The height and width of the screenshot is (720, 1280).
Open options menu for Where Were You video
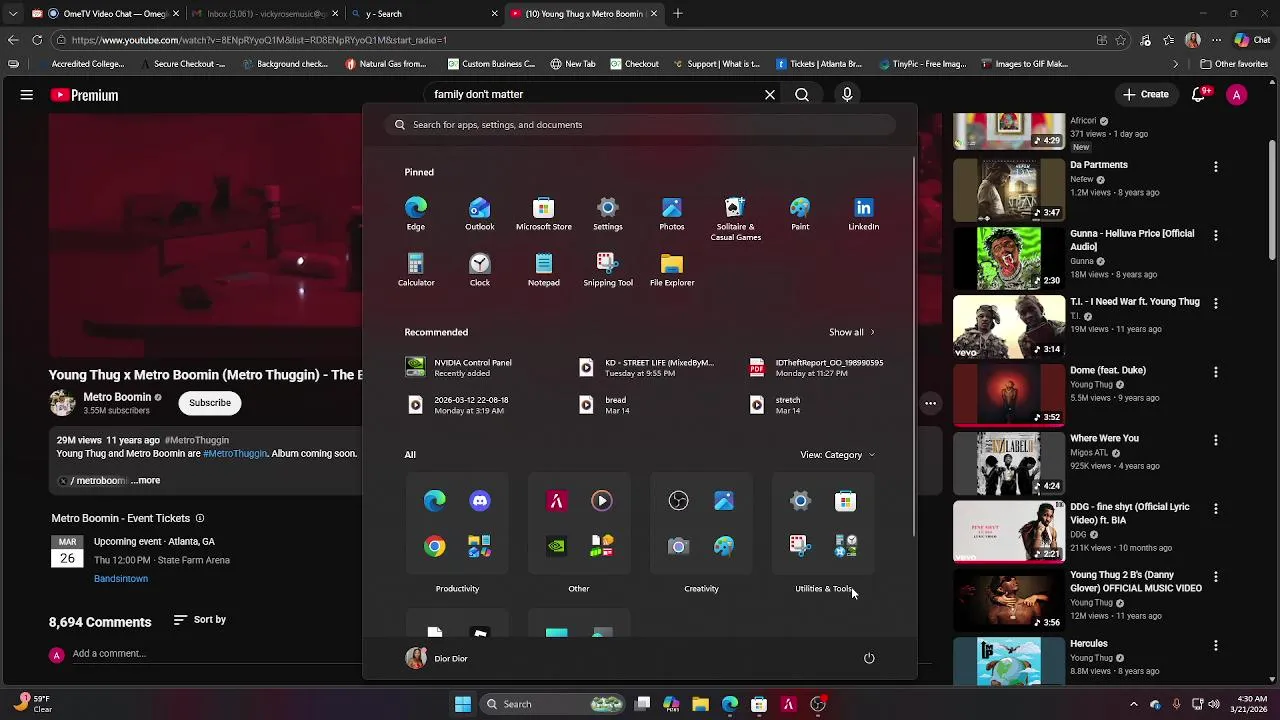click(1216, 440)
